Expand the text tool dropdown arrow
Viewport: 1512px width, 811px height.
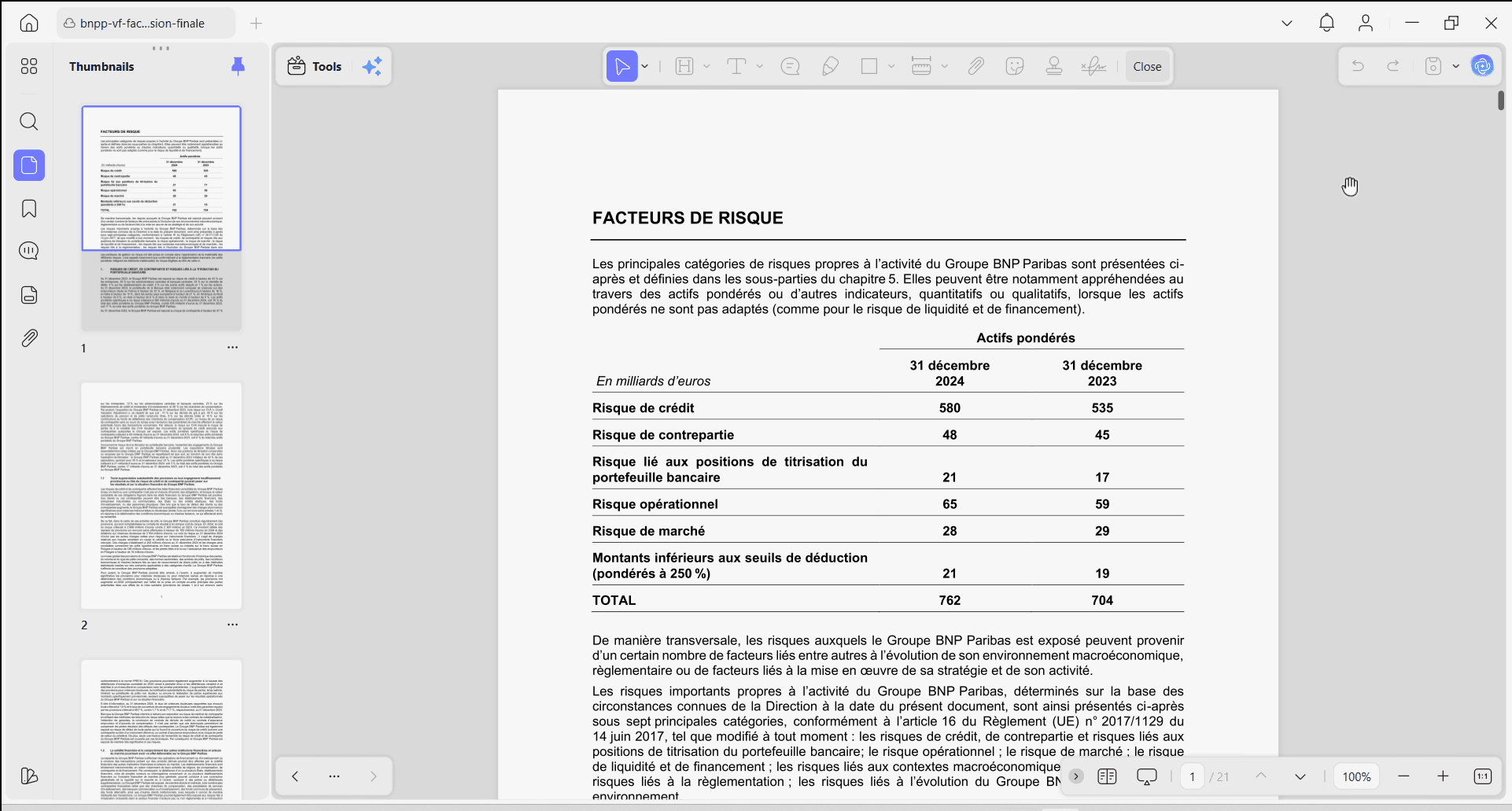point(760,67)
